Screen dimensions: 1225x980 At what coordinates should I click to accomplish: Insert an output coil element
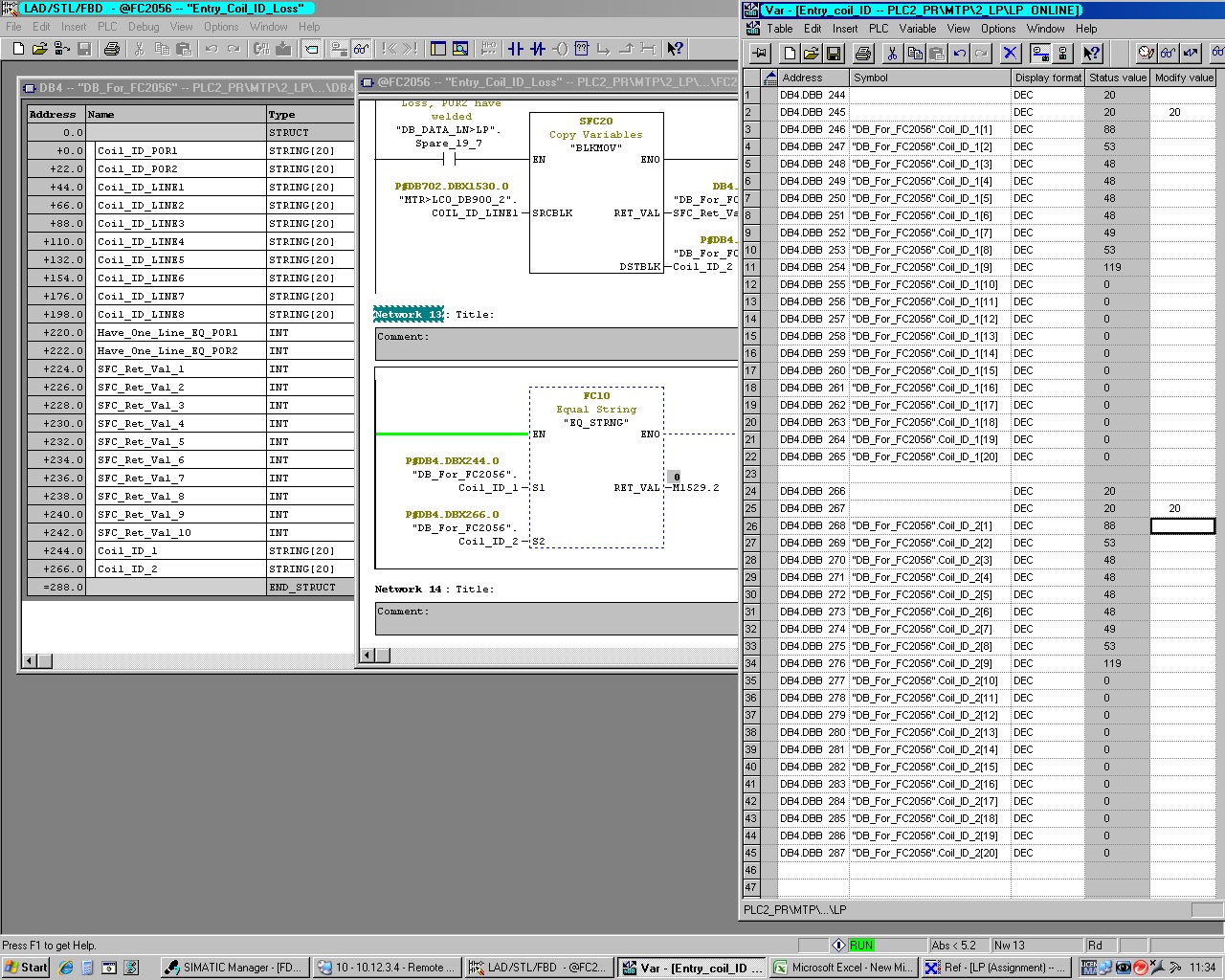(561, 49)
